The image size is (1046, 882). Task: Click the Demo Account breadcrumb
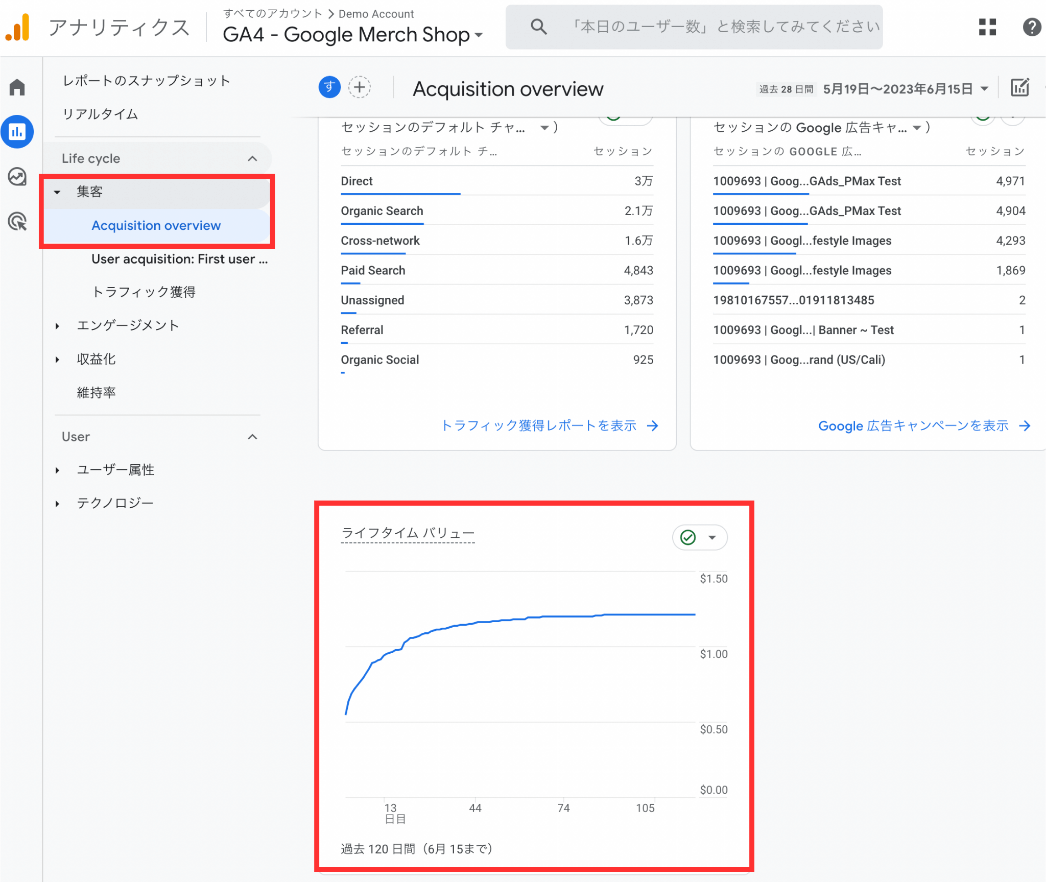click(376, 14)
